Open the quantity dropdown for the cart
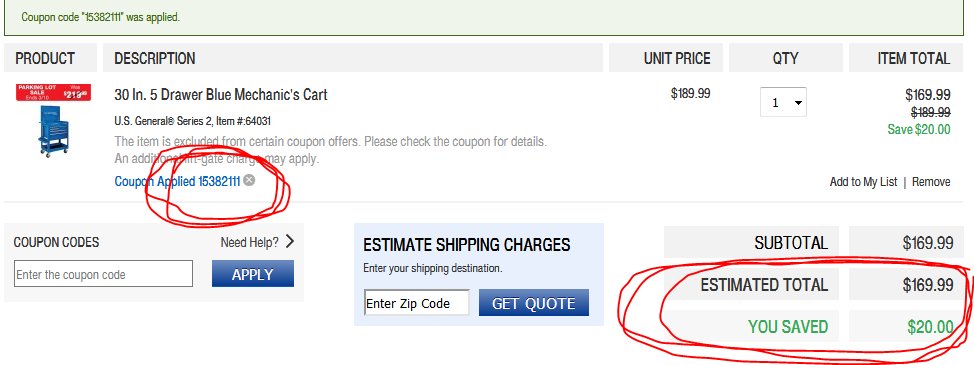974x365 pixels. click(x=783, y=102)
